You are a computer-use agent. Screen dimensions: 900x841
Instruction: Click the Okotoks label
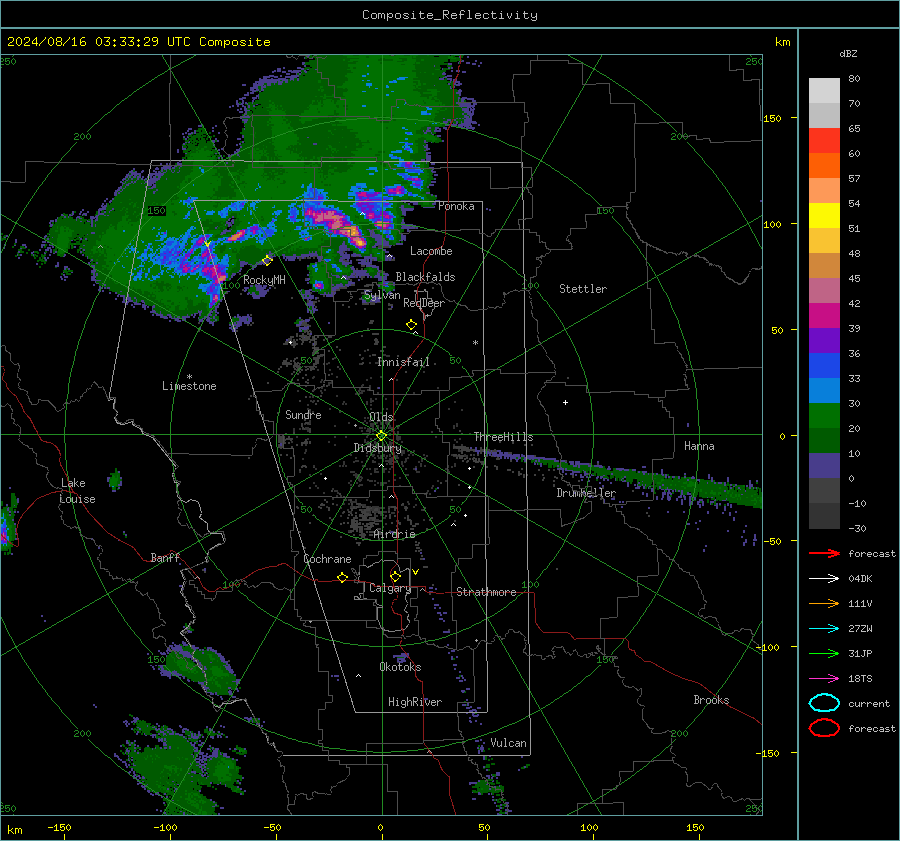point(400,667)
